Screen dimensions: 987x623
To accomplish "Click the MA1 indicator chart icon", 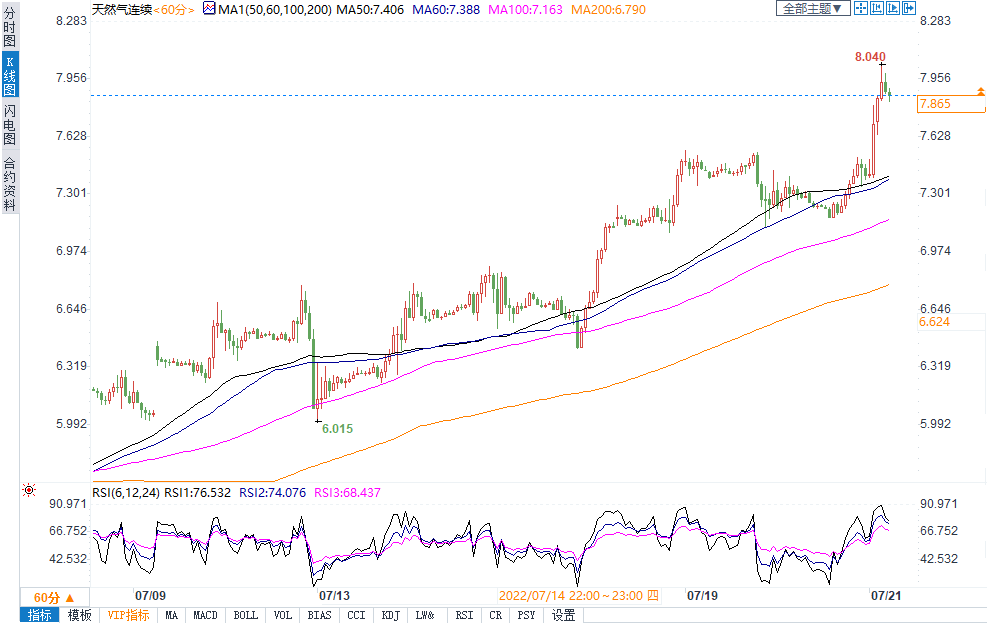I will tap(208, 9).
